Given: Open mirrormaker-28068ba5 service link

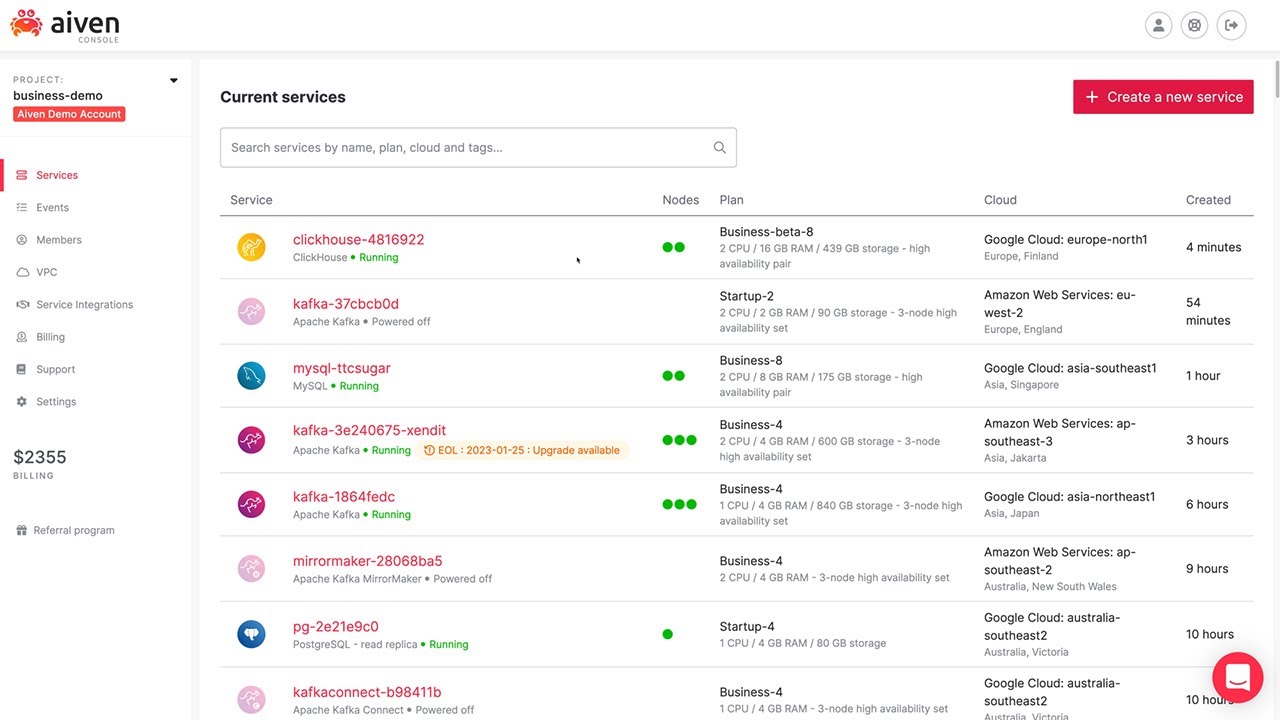Looking at the screenshot, I should pyautogui.click(x=367, y=560).
